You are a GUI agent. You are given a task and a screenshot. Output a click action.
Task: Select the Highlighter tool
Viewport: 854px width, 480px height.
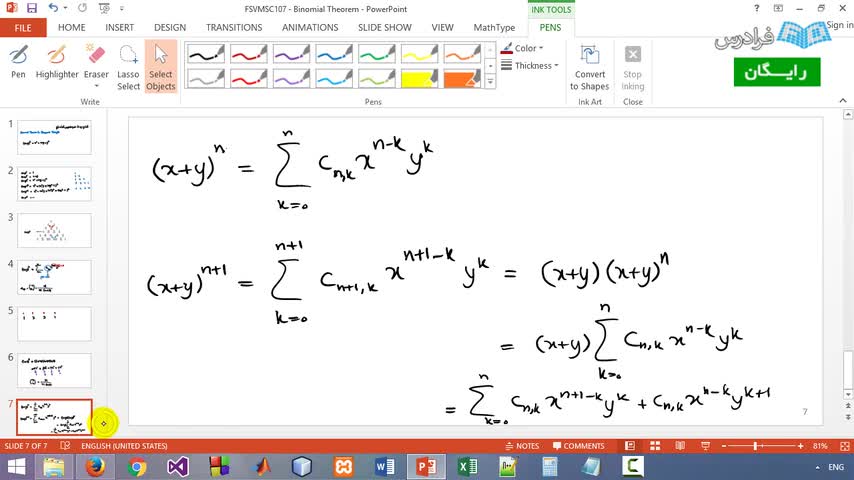click(x=57, y=62)
